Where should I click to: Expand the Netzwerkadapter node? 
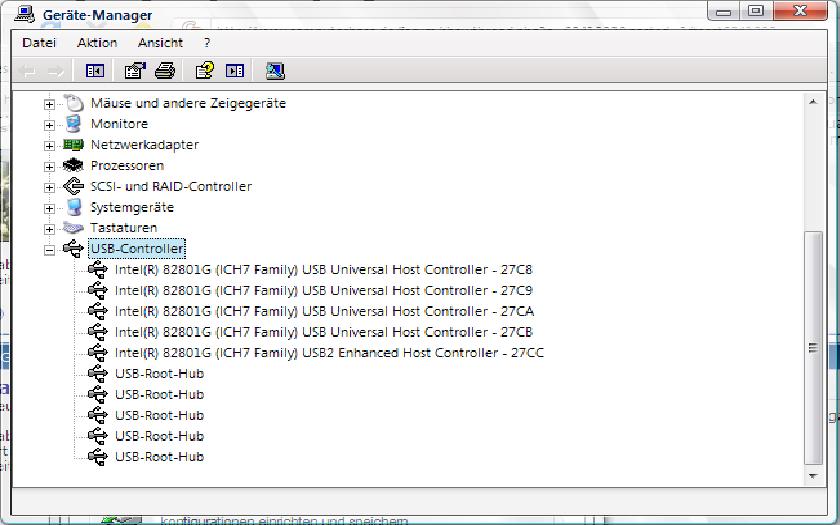pyautogui.click(x=49, y=146)
